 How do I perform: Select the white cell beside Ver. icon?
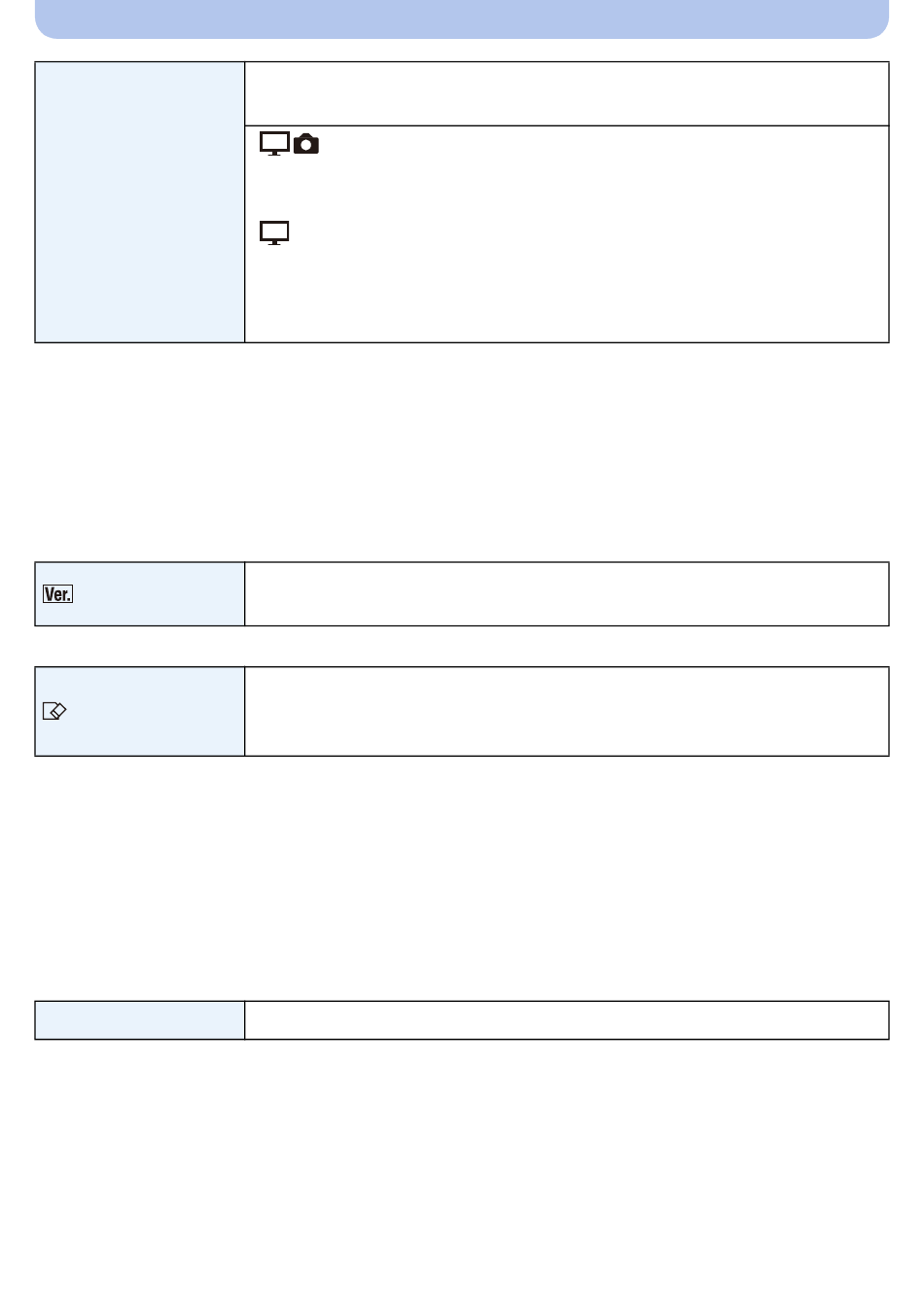coord(567,594)
